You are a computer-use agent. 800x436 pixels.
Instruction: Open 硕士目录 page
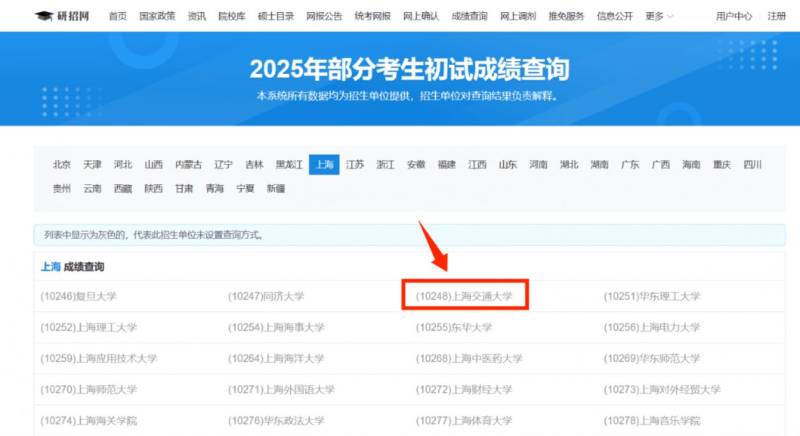click(x=276, y=16)
